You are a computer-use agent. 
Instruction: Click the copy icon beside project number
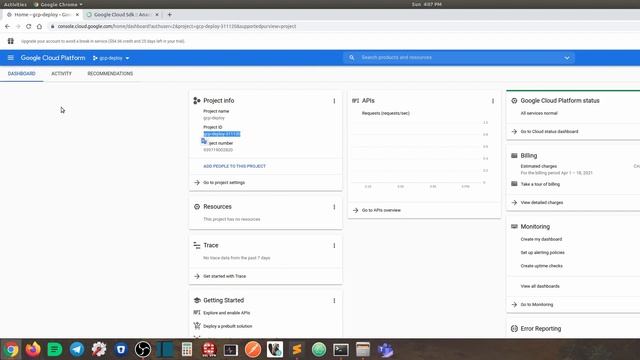204,141
